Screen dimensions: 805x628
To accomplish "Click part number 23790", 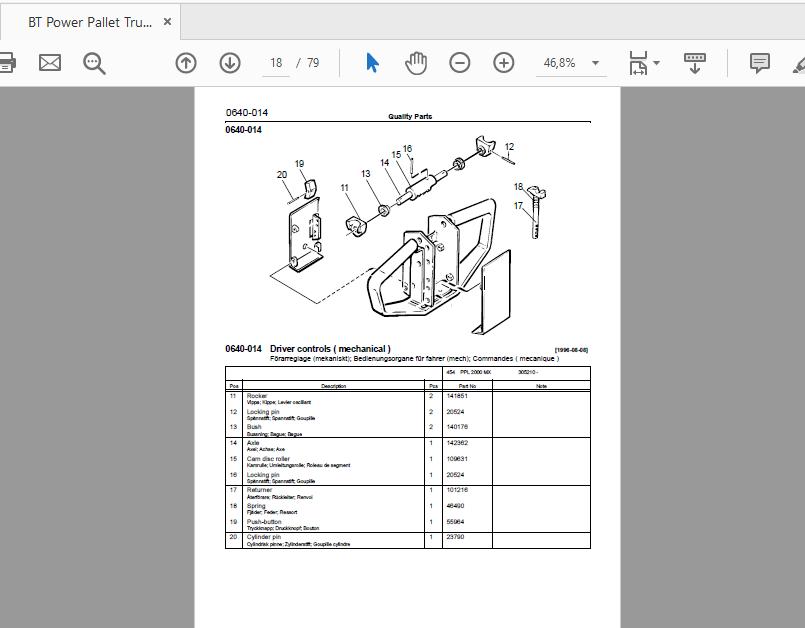I will coord(455,537).
